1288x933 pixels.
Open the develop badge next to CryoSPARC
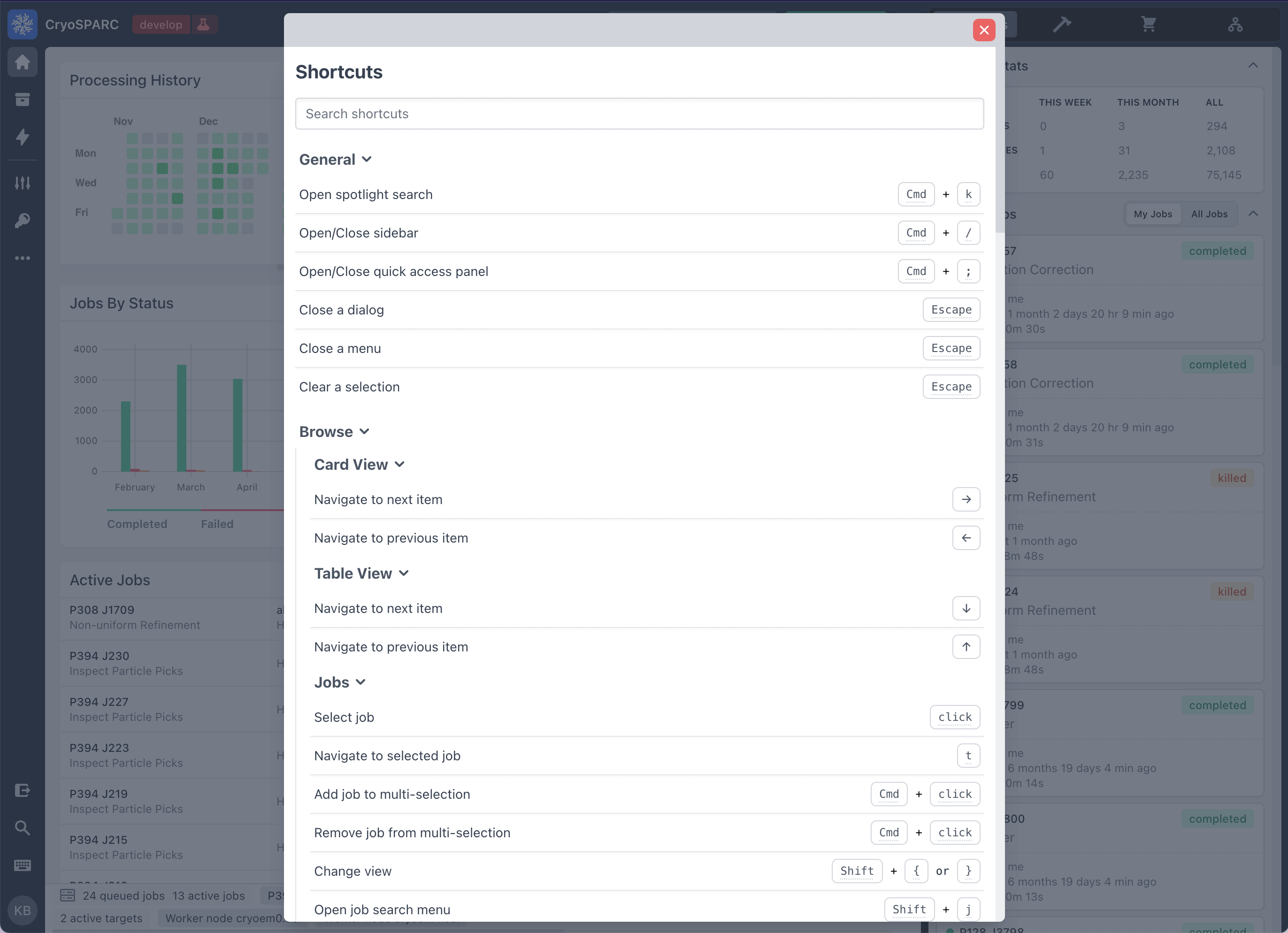(x=161, y=24)
